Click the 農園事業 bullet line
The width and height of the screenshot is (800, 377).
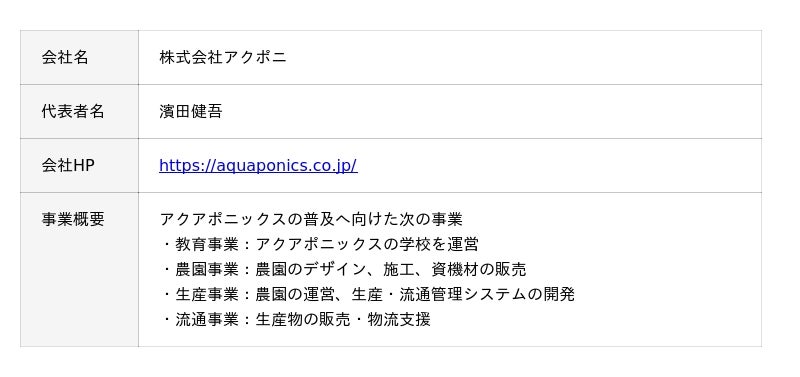343,269
